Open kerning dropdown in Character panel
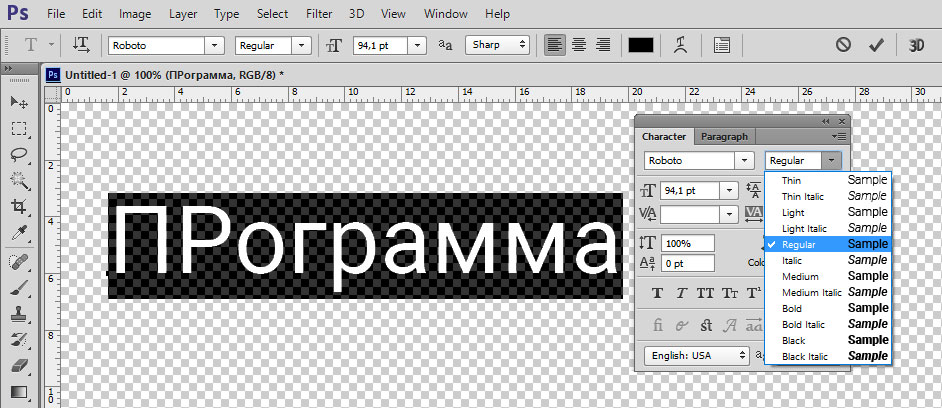 (x=730, y=213)
